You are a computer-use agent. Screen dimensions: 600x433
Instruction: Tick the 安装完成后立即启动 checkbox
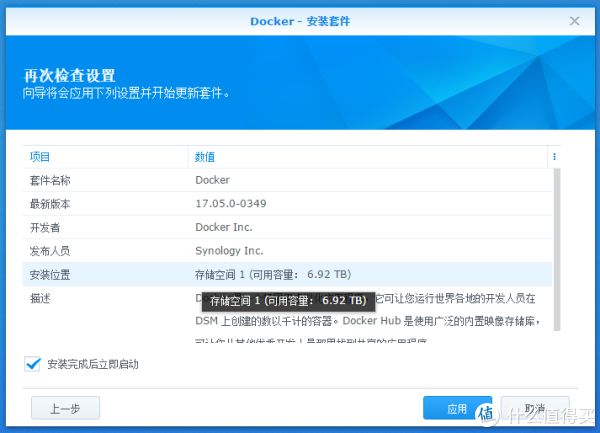(32, 364)
